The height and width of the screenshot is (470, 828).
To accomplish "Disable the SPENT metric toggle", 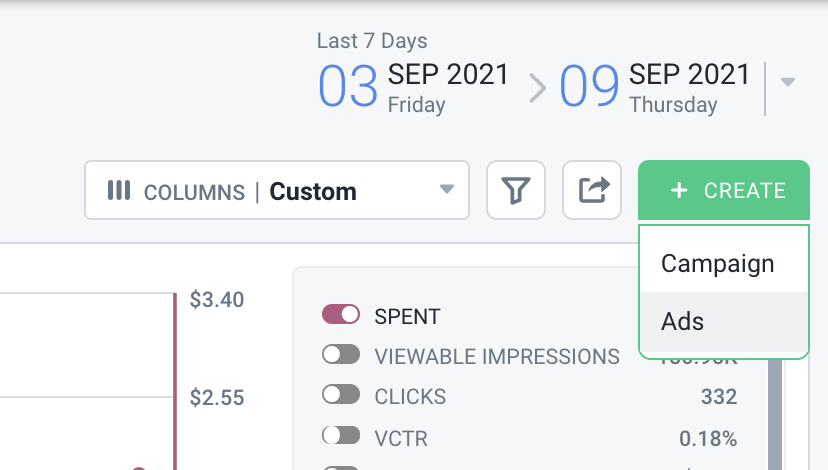I will [341, 314].
